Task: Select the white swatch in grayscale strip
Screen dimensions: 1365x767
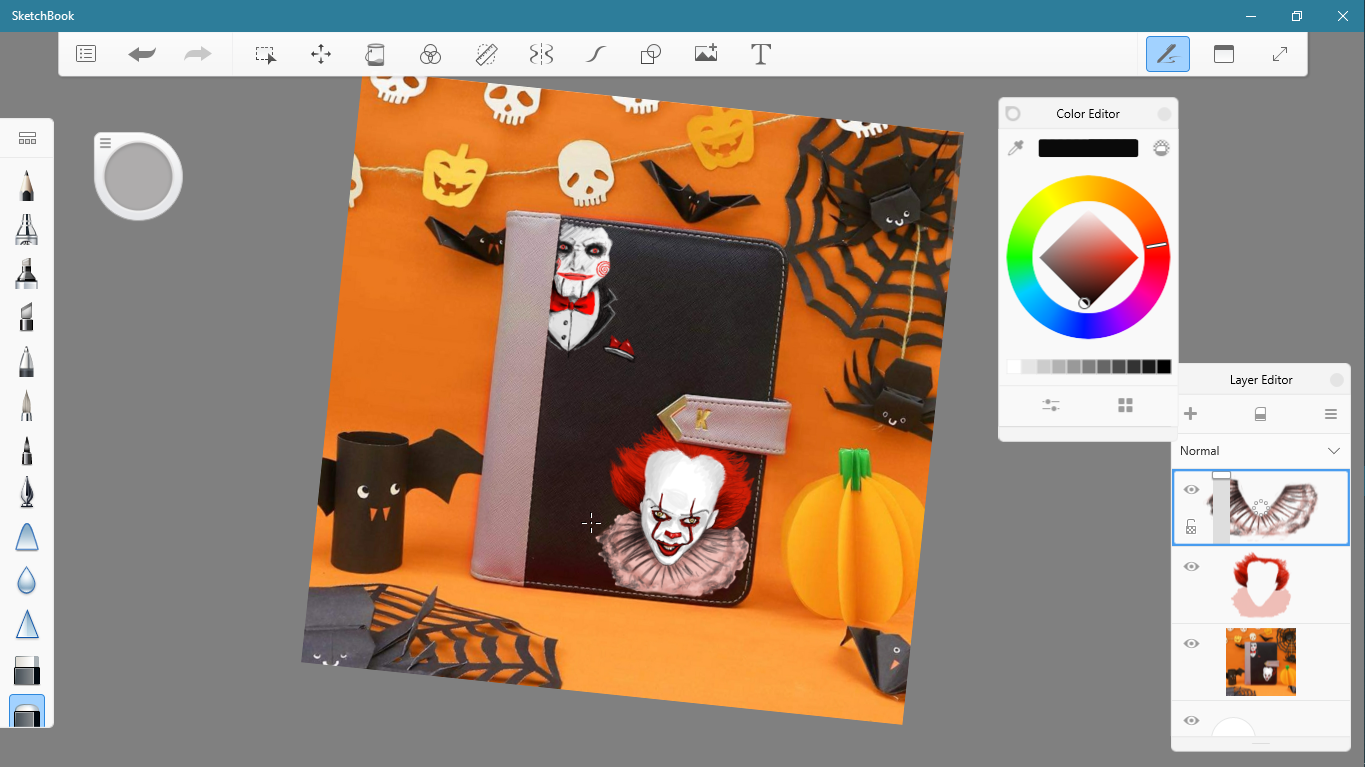Action: tap(1014, 367)
